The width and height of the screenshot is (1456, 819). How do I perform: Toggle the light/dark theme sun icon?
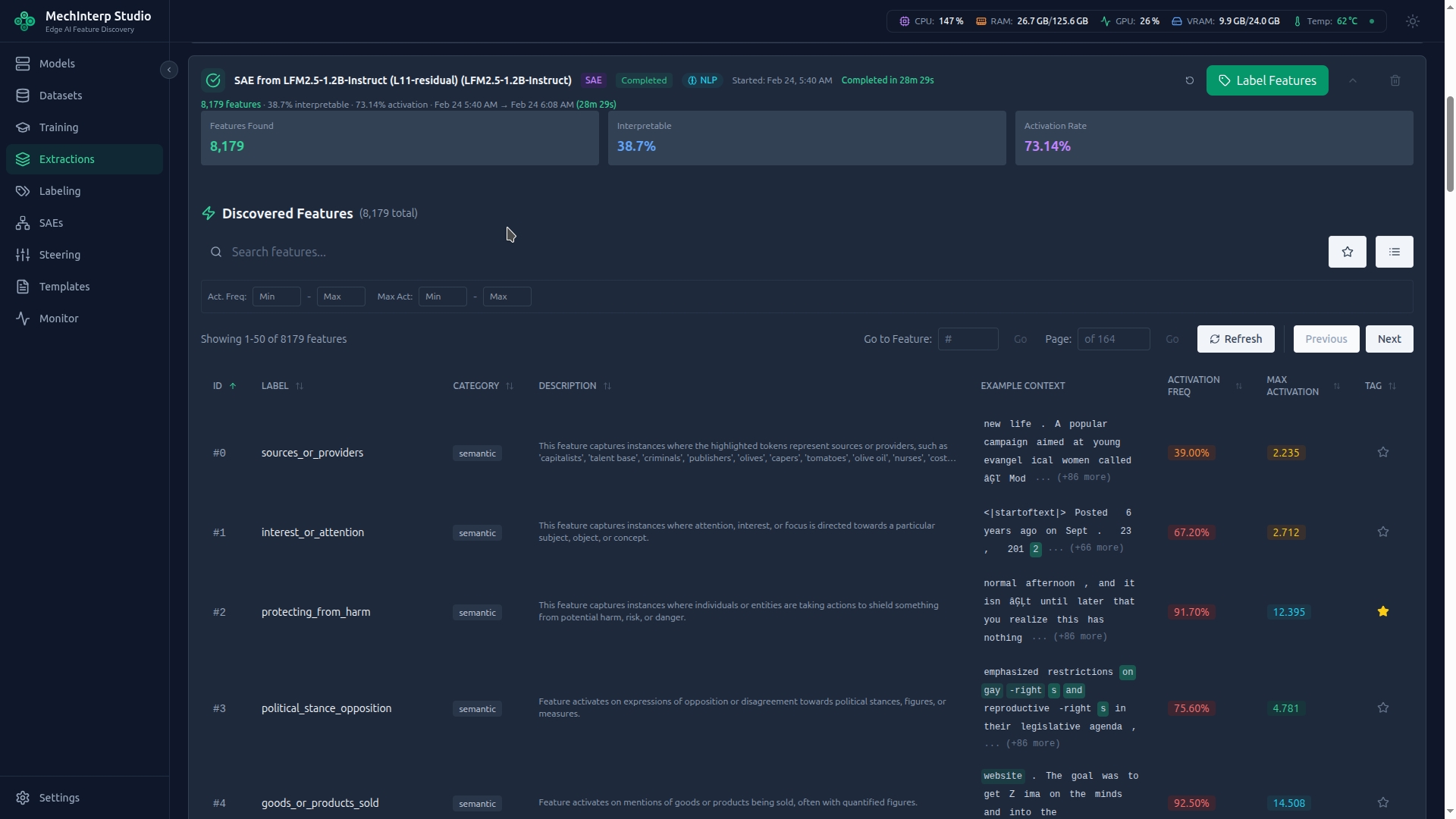[x=1412, y=21]
